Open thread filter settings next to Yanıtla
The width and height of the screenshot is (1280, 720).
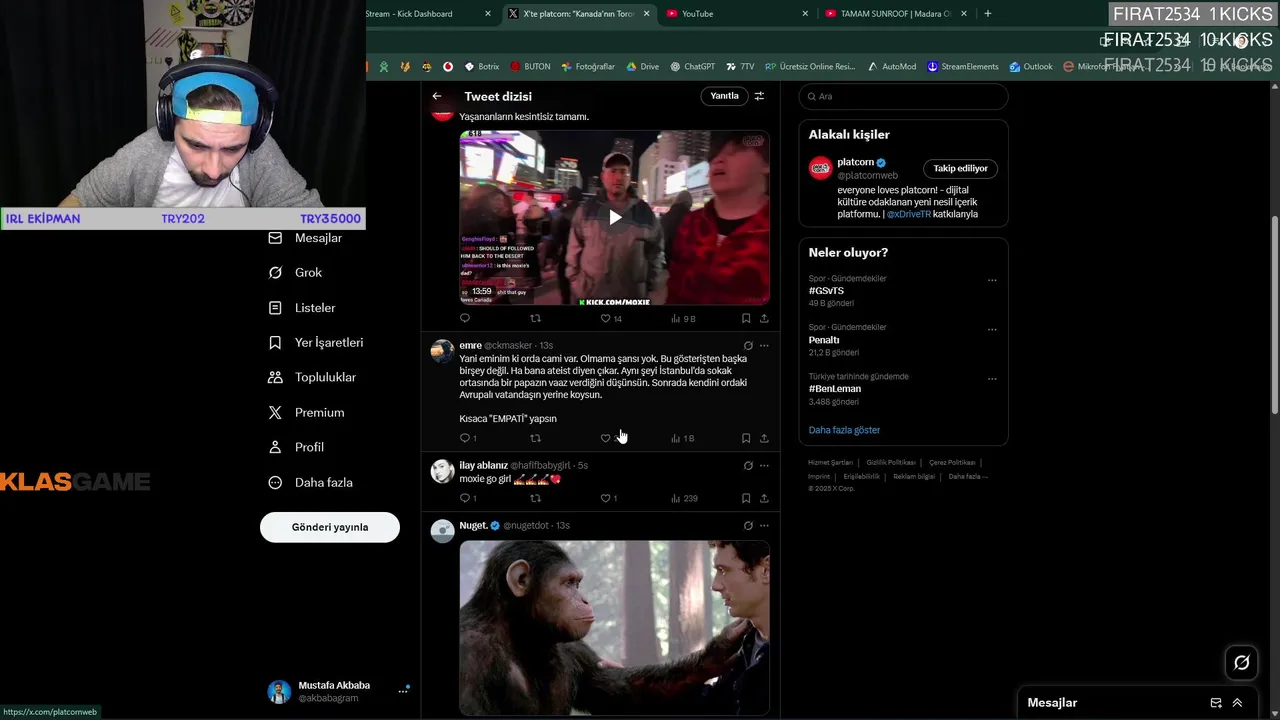tap(759, 96)
